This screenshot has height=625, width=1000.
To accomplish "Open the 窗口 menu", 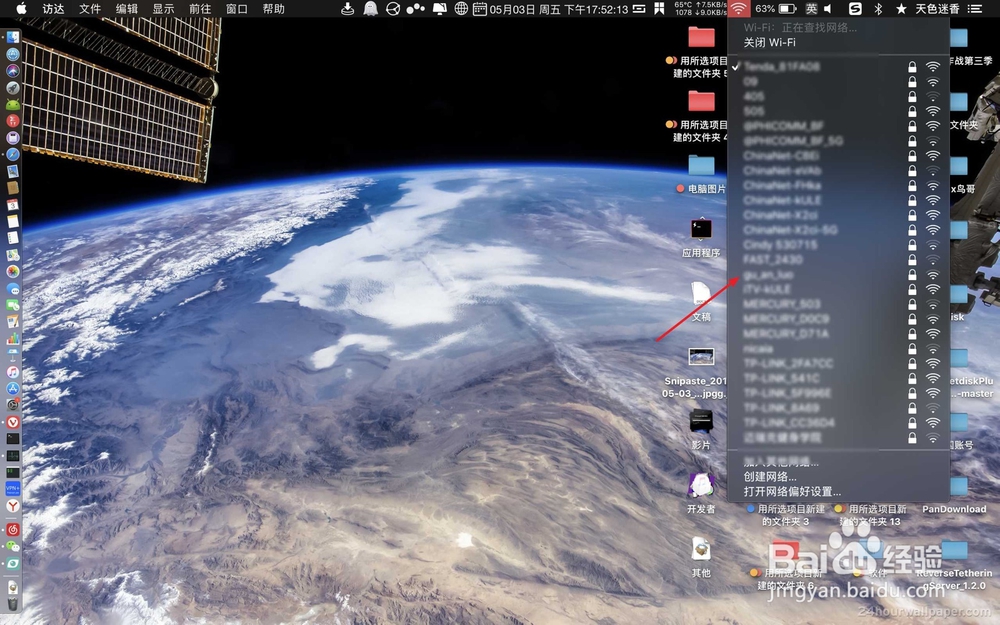I will [x=237, y=9].
